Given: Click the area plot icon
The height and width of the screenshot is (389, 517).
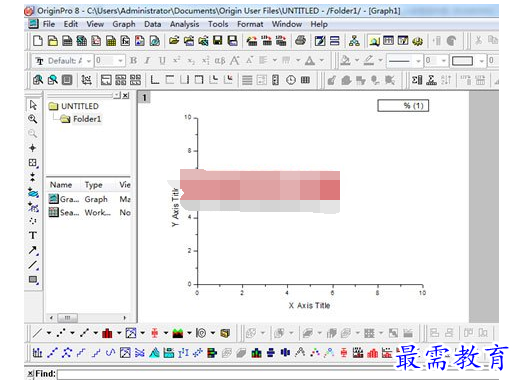Looking at the screenshot, I should point(178,333).
